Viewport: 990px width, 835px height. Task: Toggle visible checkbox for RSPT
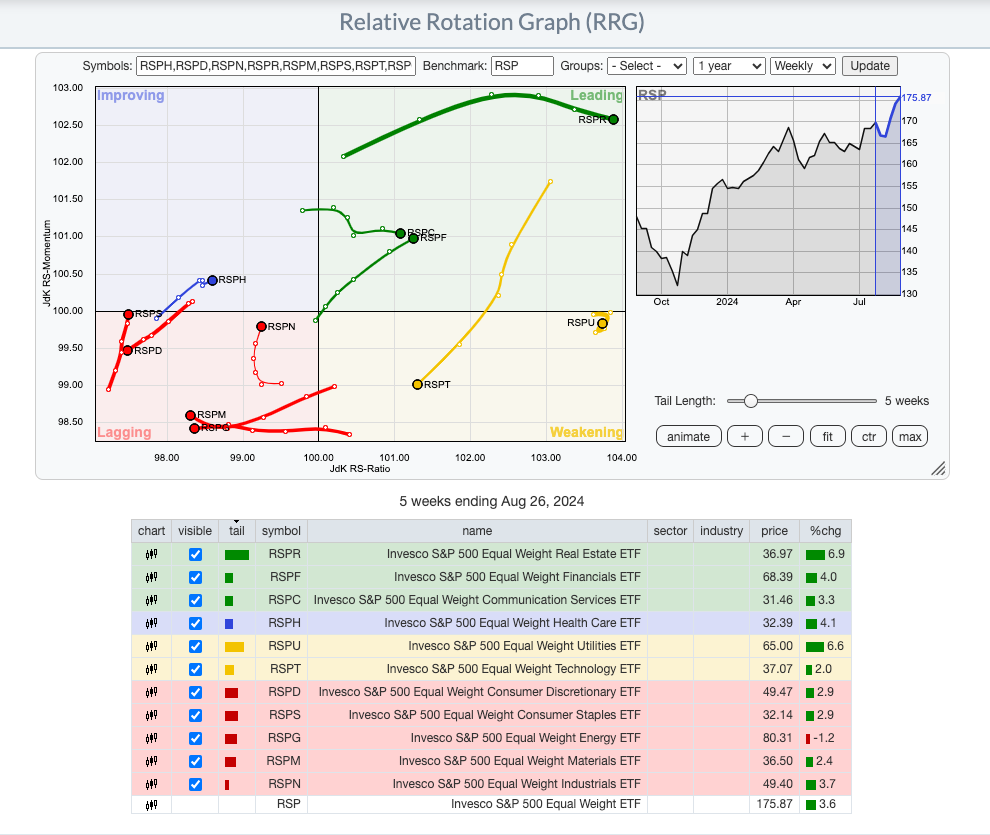pyautogui.click(x=196, y=669)
